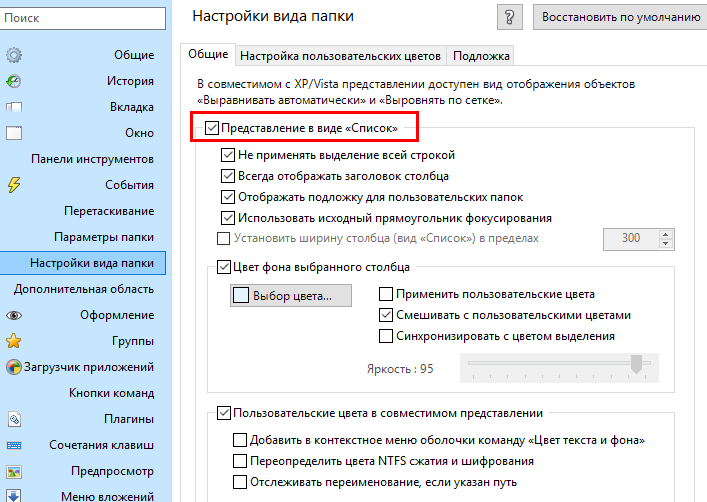Toggle Представление в виде «Список» checkbox
Image resolution: width=707 pixels, height=502 pixels.
click(x=212, y=128)
